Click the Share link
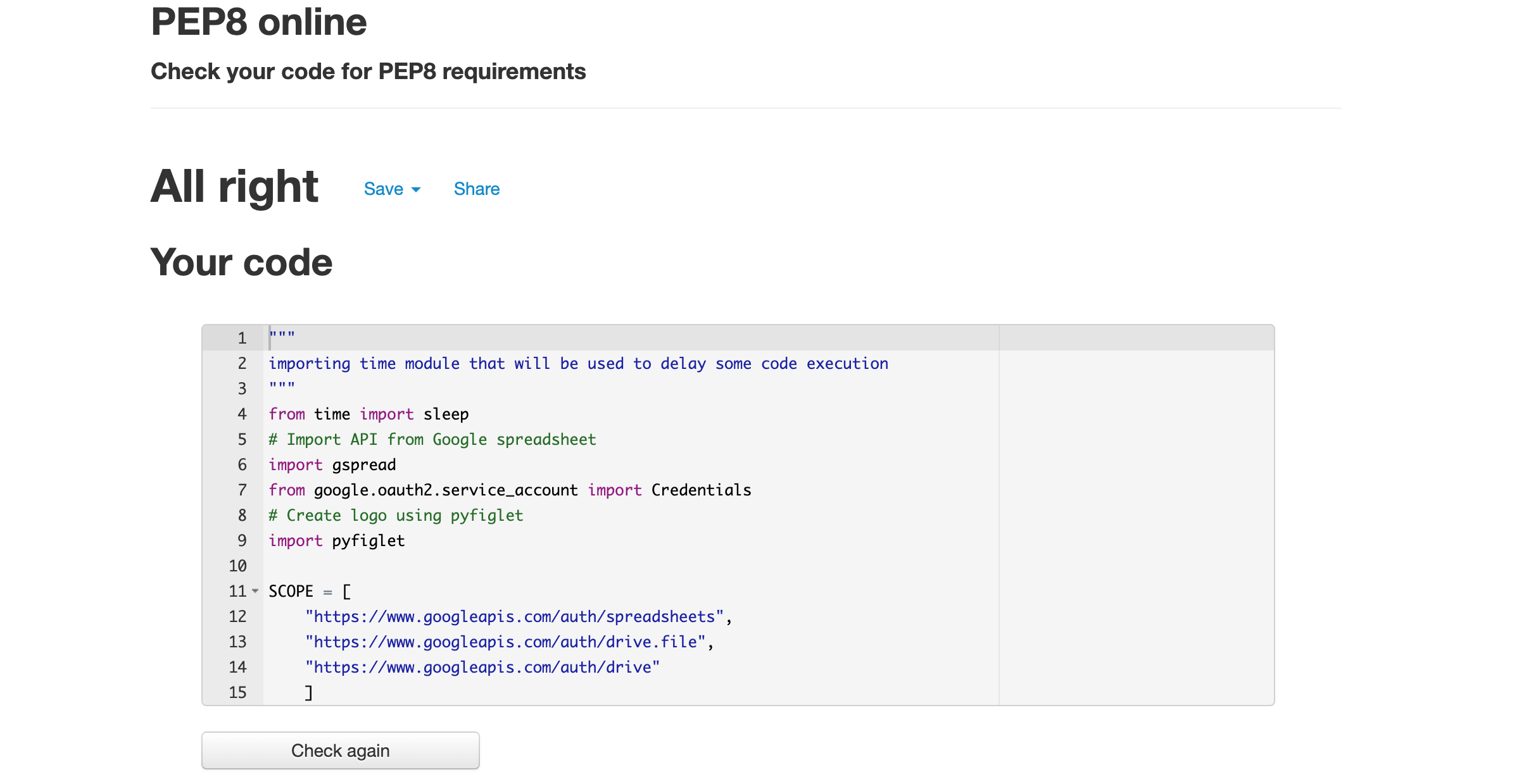Viewport: 1531px width, 784px height. coord(476,189)
